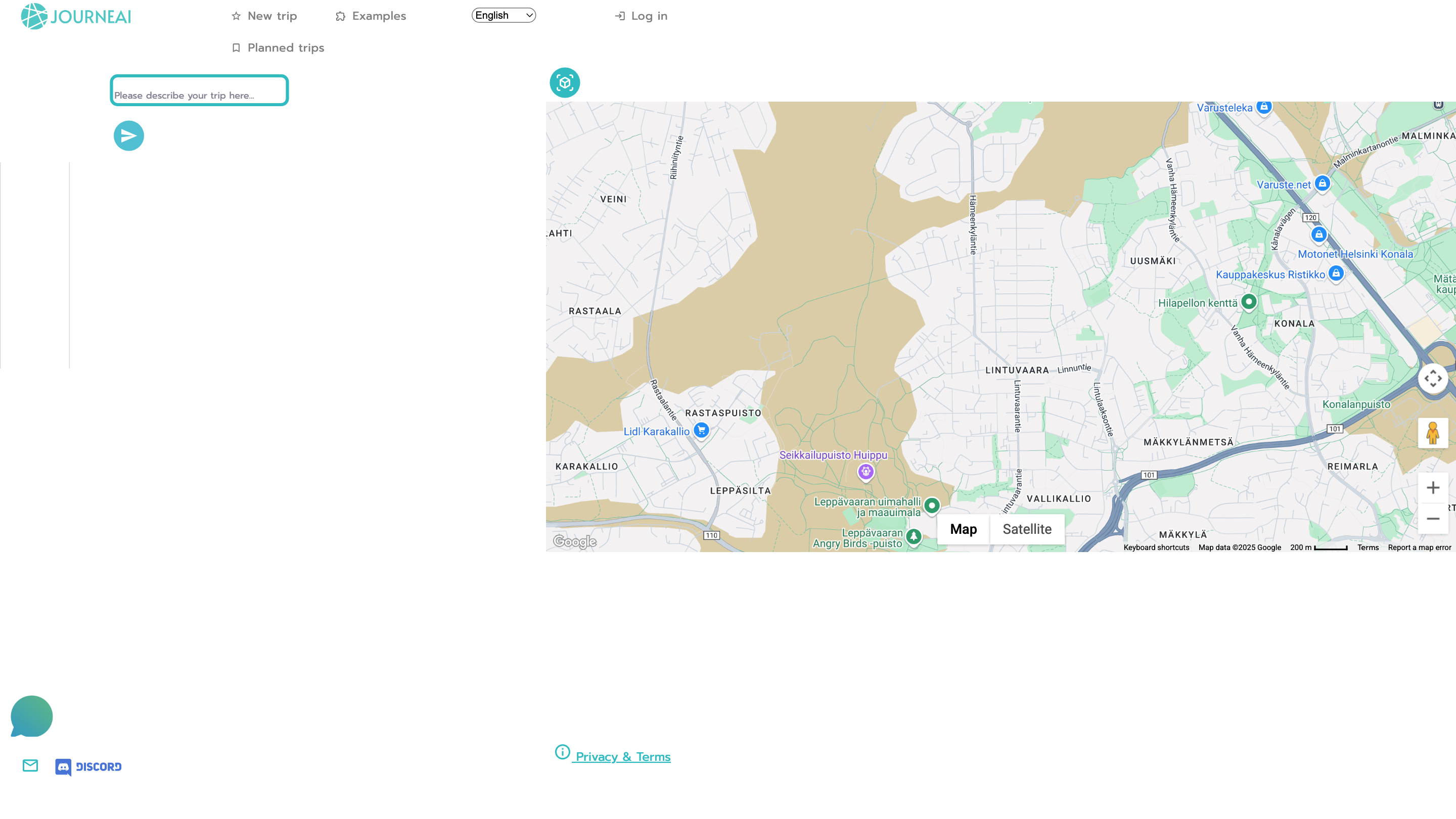Image resolution: width=1456 pixels, height=819 pixels.
Task: Open the New trip menu item
Action: (x=264, y=16)
